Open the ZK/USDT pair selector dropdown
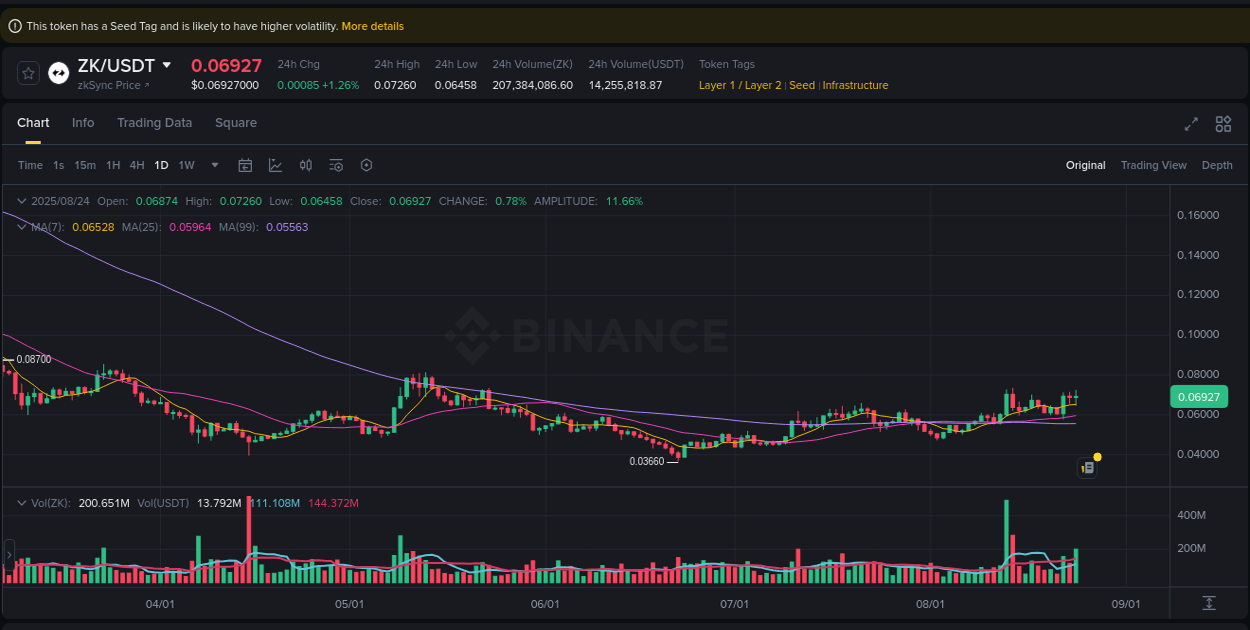 pyautogui.click(x=168, y=65)
